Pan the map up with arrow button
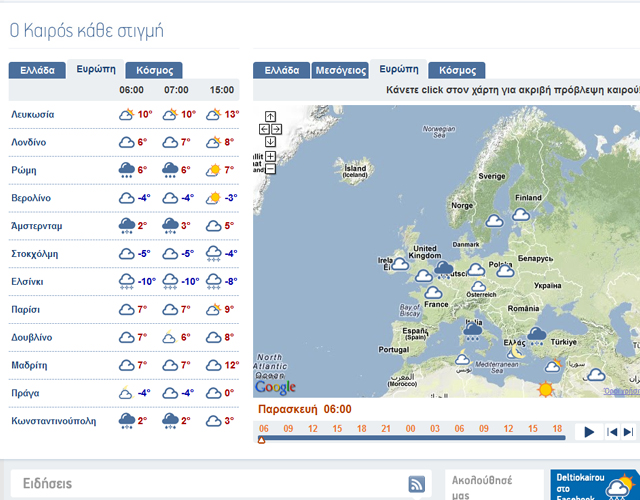The image size is (640, 500). 271,117
